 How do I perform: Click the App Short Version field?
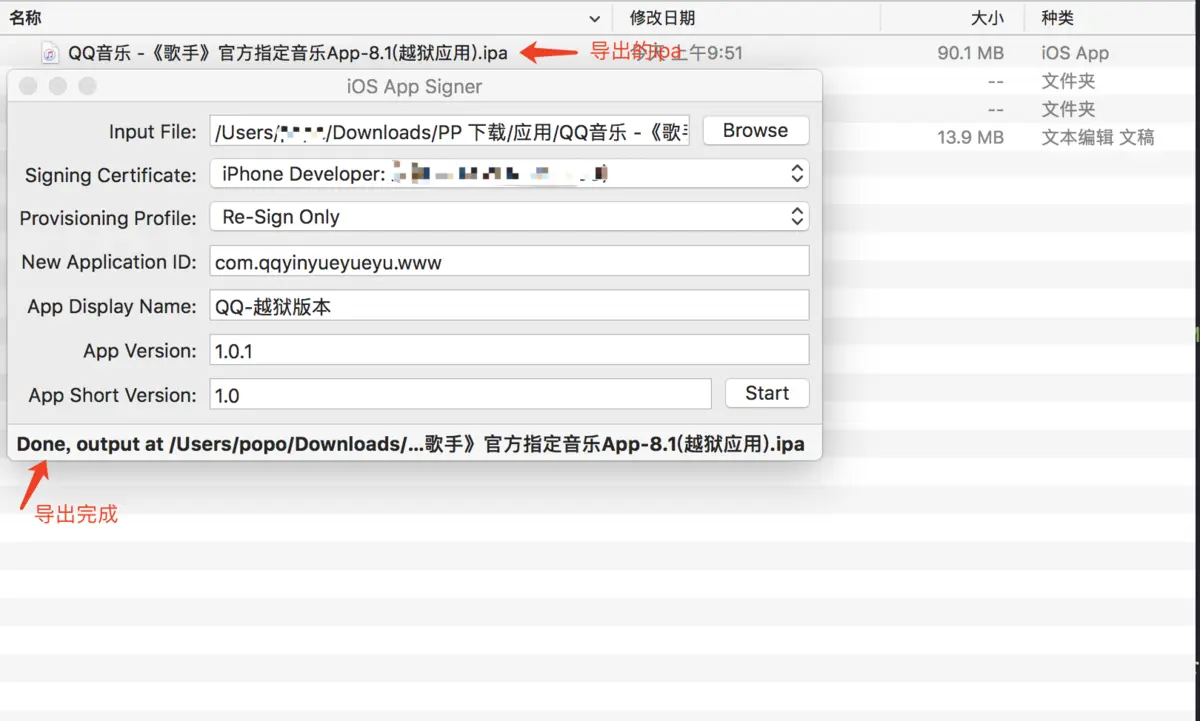pyautogui.click(x=460, y=394)
